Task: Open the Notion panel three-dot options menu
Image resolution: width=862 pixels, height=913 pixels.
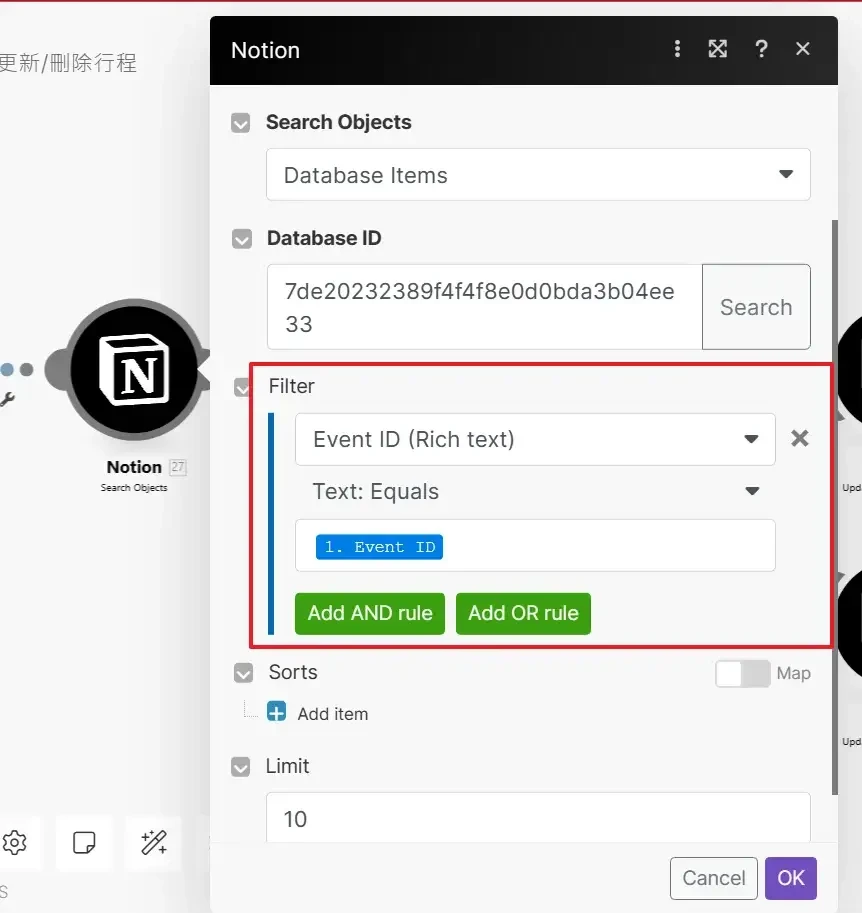Action: [x=677, y=49]
